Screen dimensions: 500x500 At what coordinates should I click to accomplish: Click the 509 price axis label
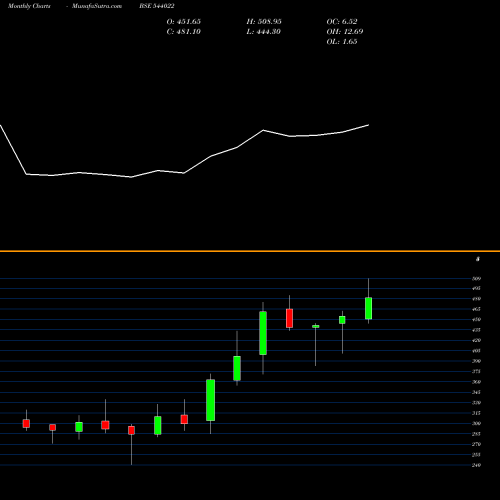476,278
